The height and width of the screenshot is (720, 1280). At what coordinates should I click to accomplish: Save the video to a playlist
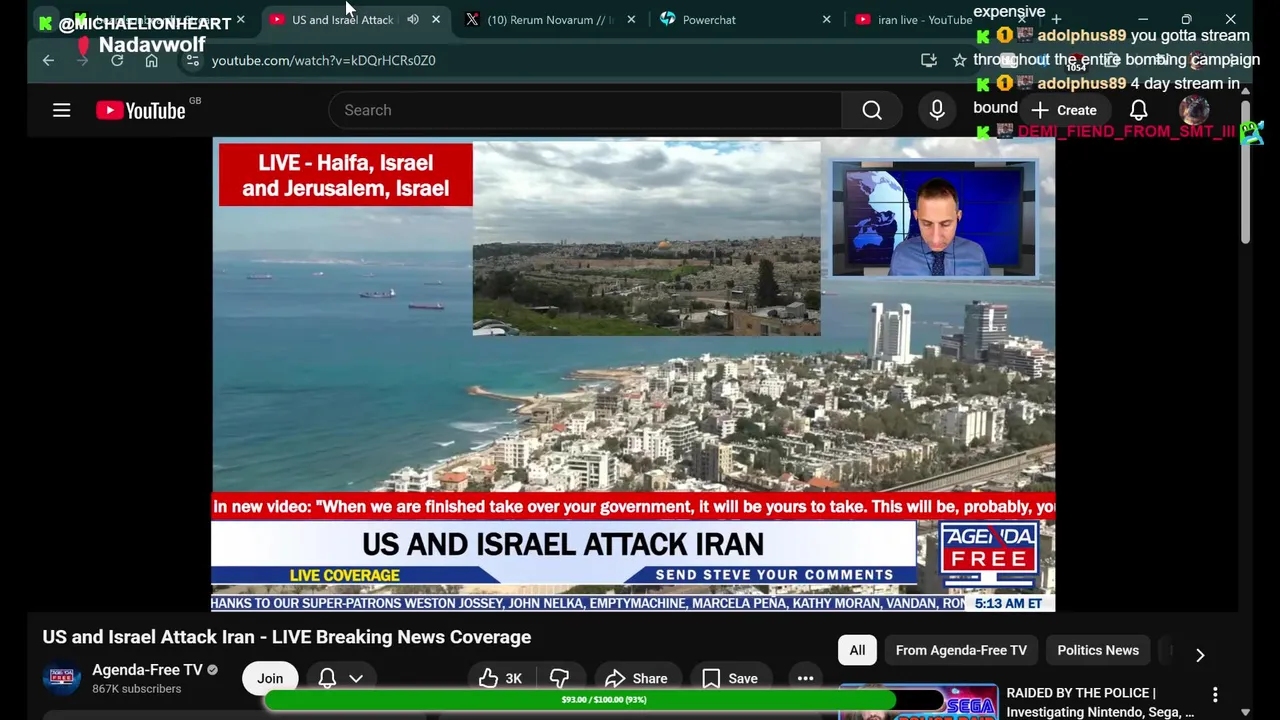pyautogui.click(x=730, y=678)
